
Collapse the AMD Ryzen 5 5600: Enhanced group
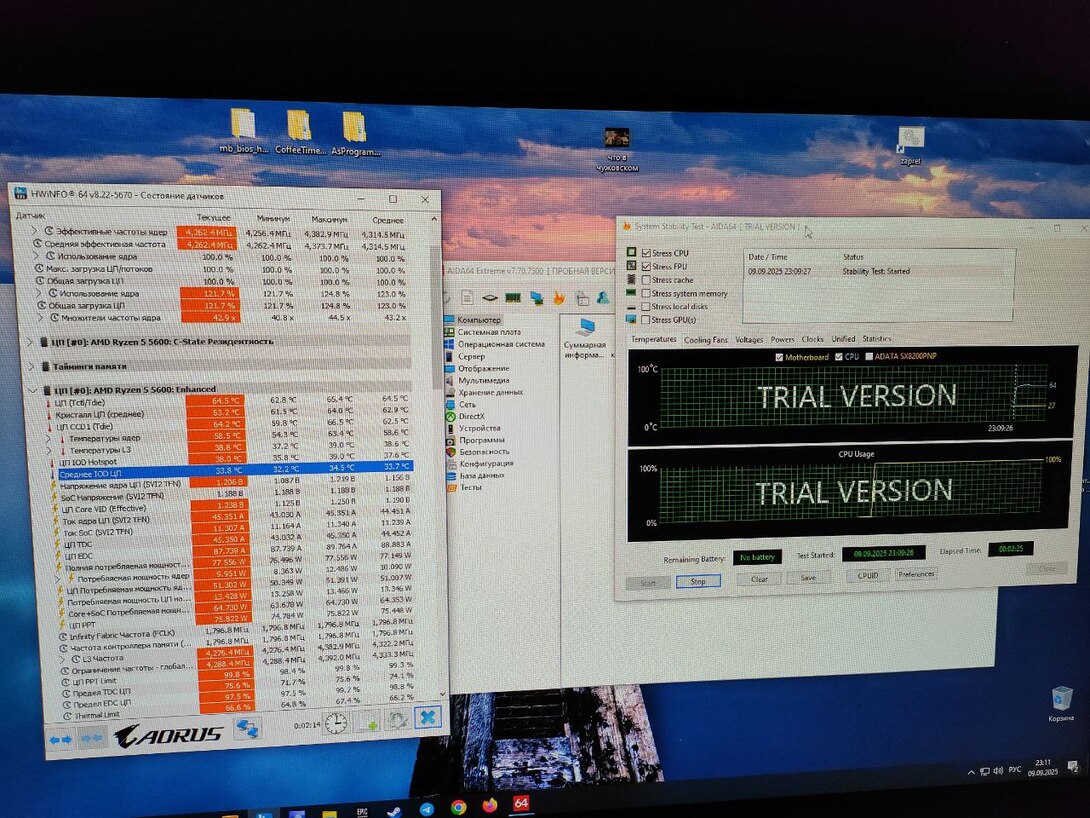click(x=33, y=391)
